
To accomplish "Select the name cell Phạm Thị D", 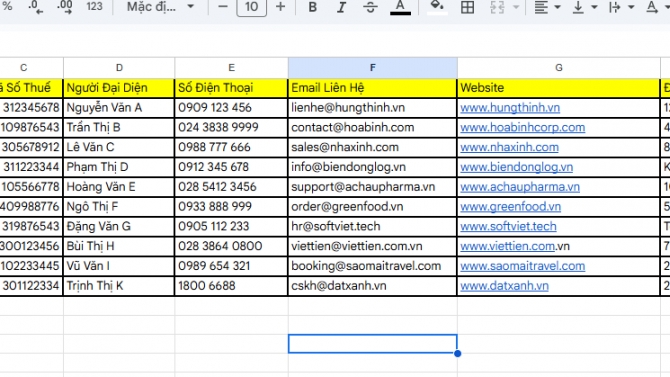I will [119, 167].
